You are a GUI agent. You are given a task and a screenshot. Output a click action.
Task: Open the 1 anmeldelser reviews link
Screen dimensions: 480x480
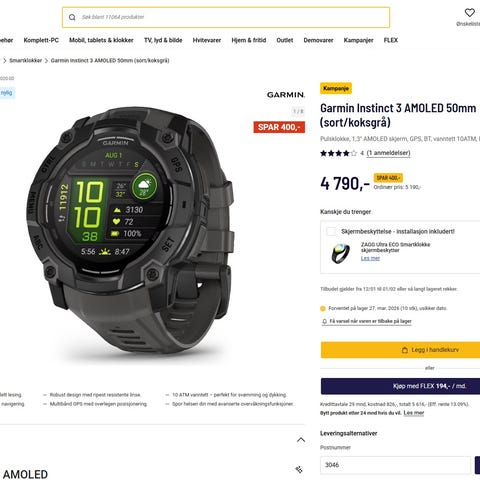388,153
